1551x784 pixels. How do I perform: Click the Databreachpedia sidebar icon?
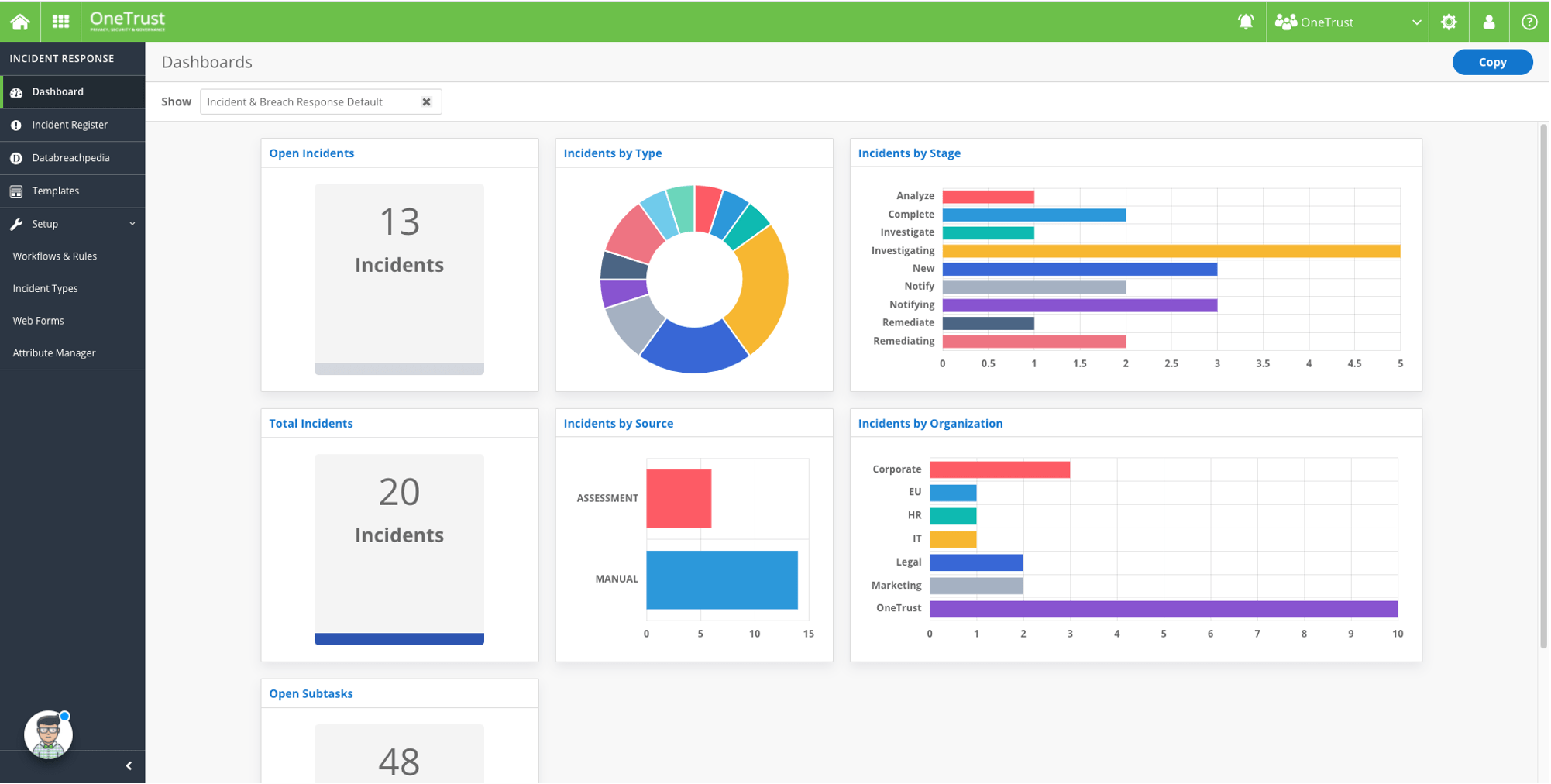click(x=16, y=158)
